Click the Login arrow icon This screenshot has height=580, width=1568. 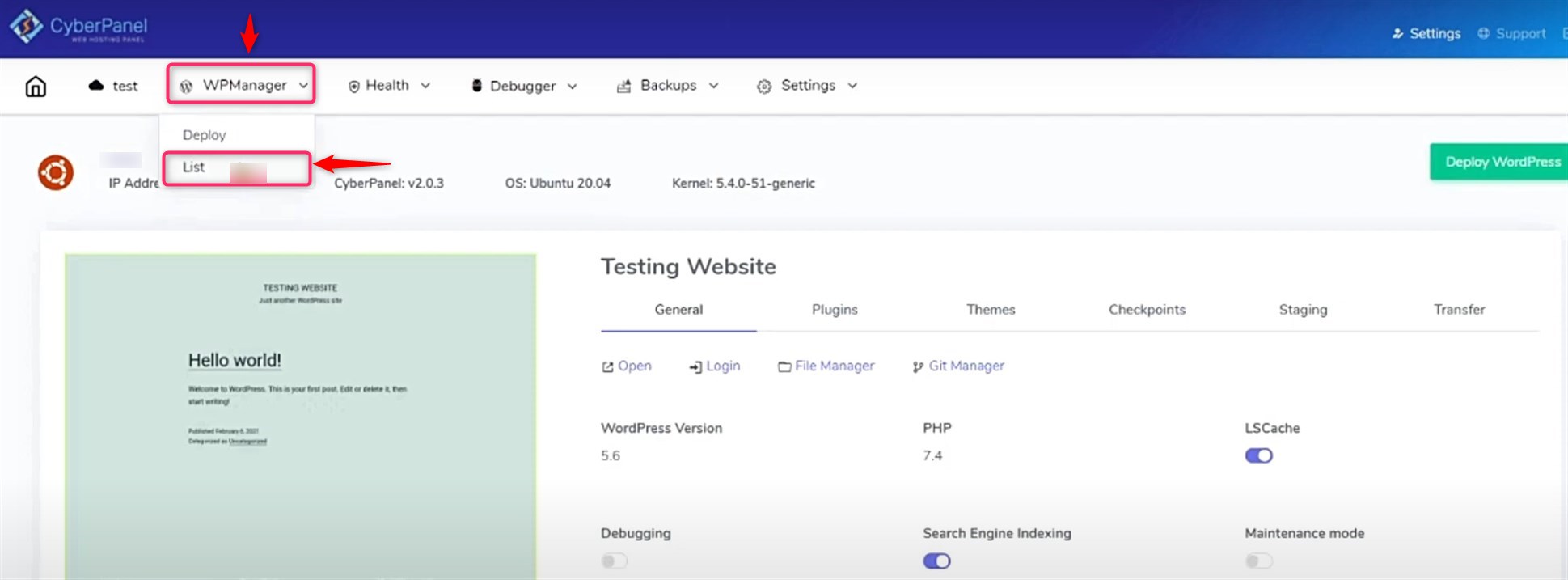click(695, 366)
